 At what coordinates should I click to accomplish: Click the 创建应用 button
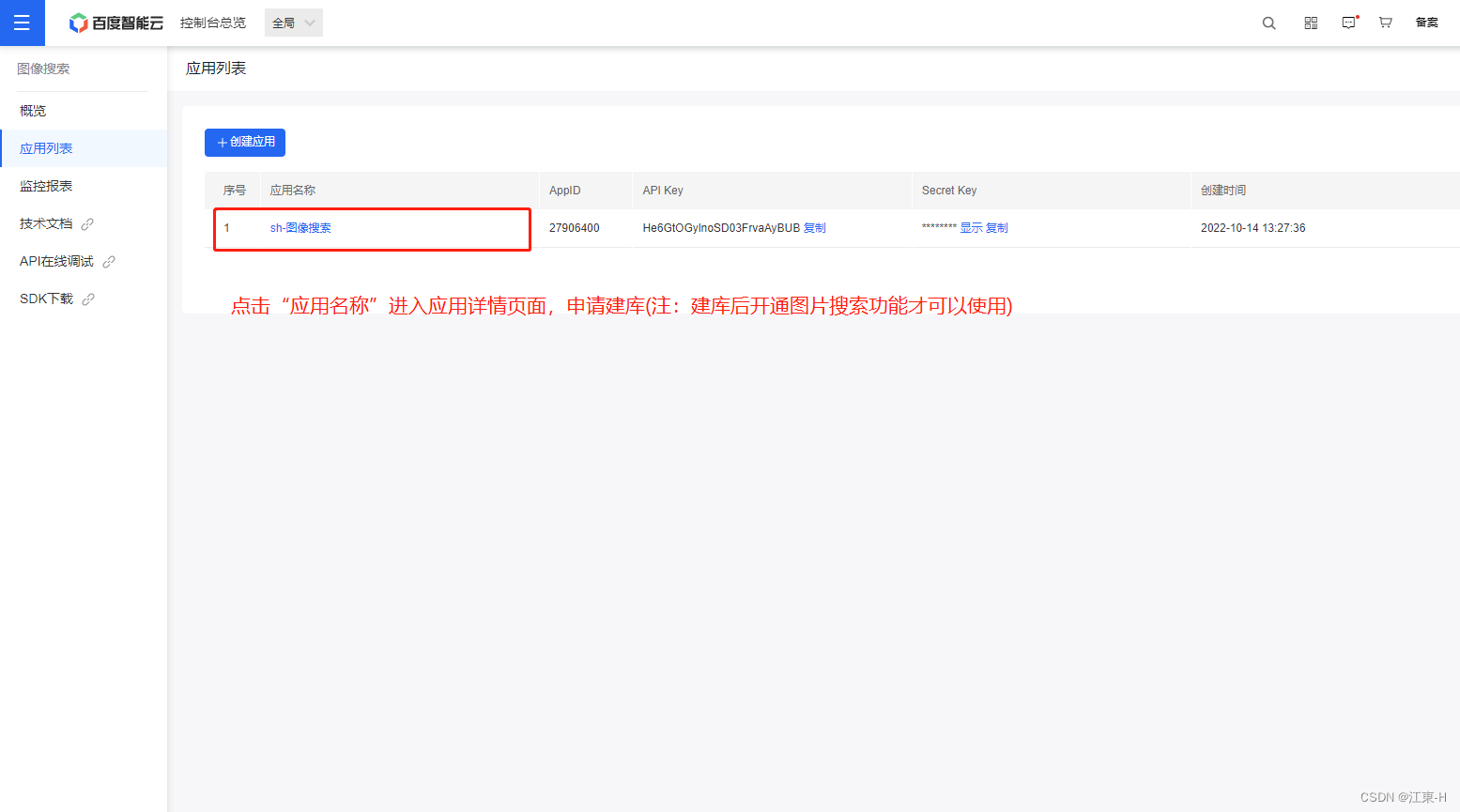[x=245, y=143]
